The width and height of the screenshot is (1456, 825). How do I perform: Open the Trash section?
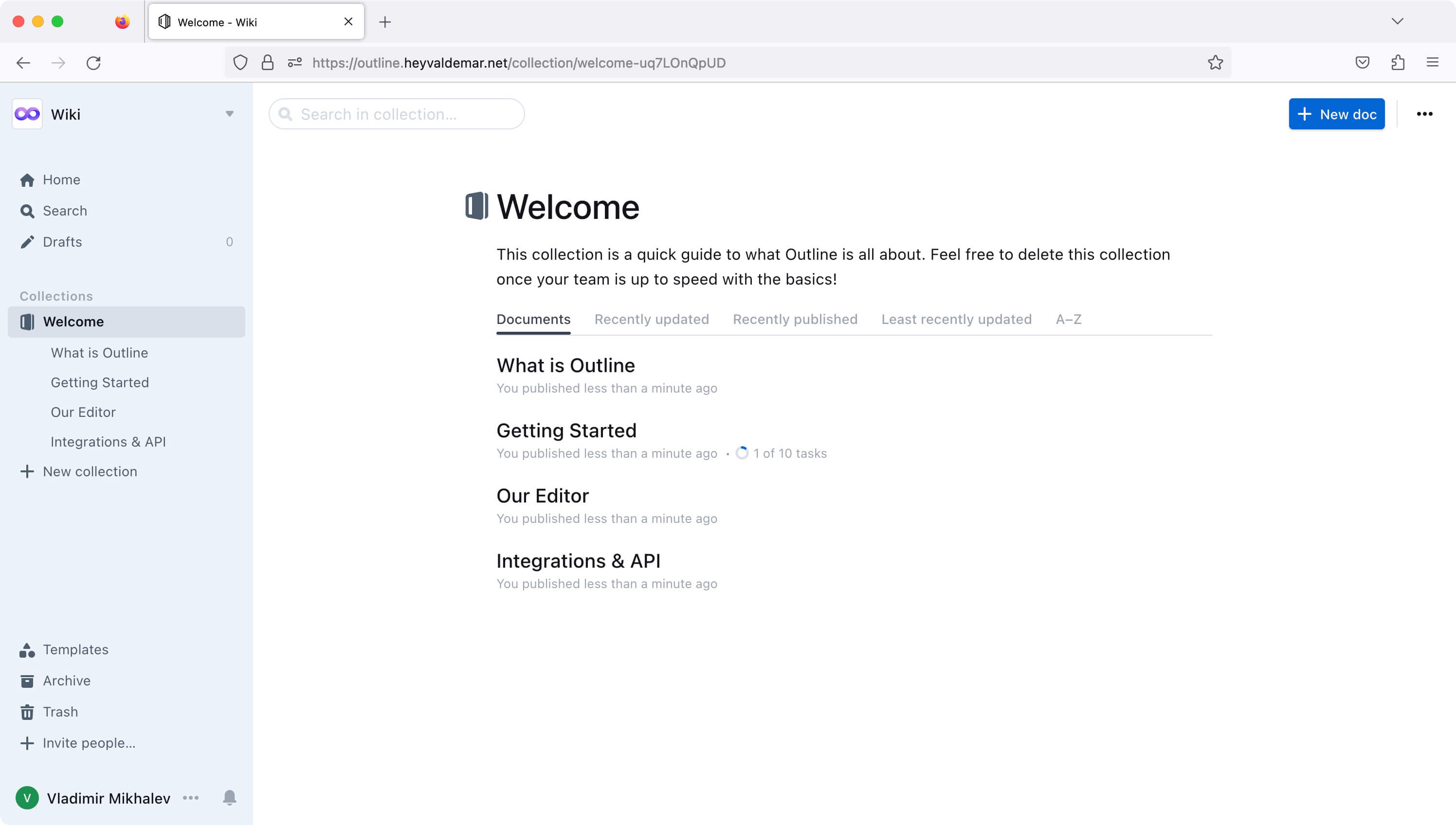pyautogui.click(x=49, y=712)
